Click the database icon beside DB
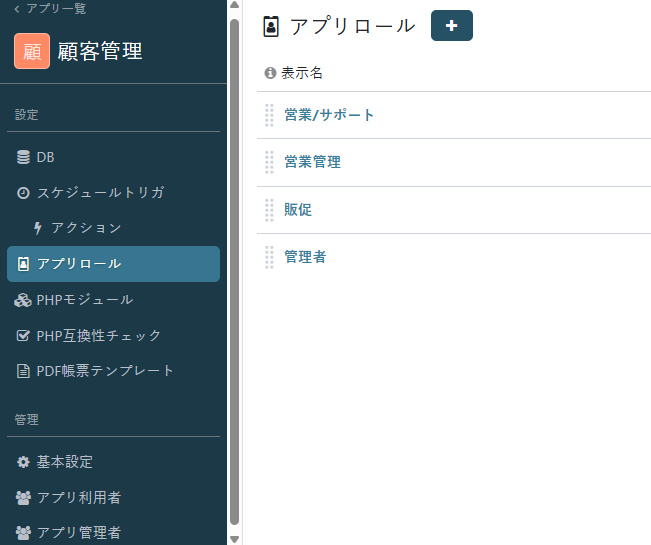 tap(23, 157)
